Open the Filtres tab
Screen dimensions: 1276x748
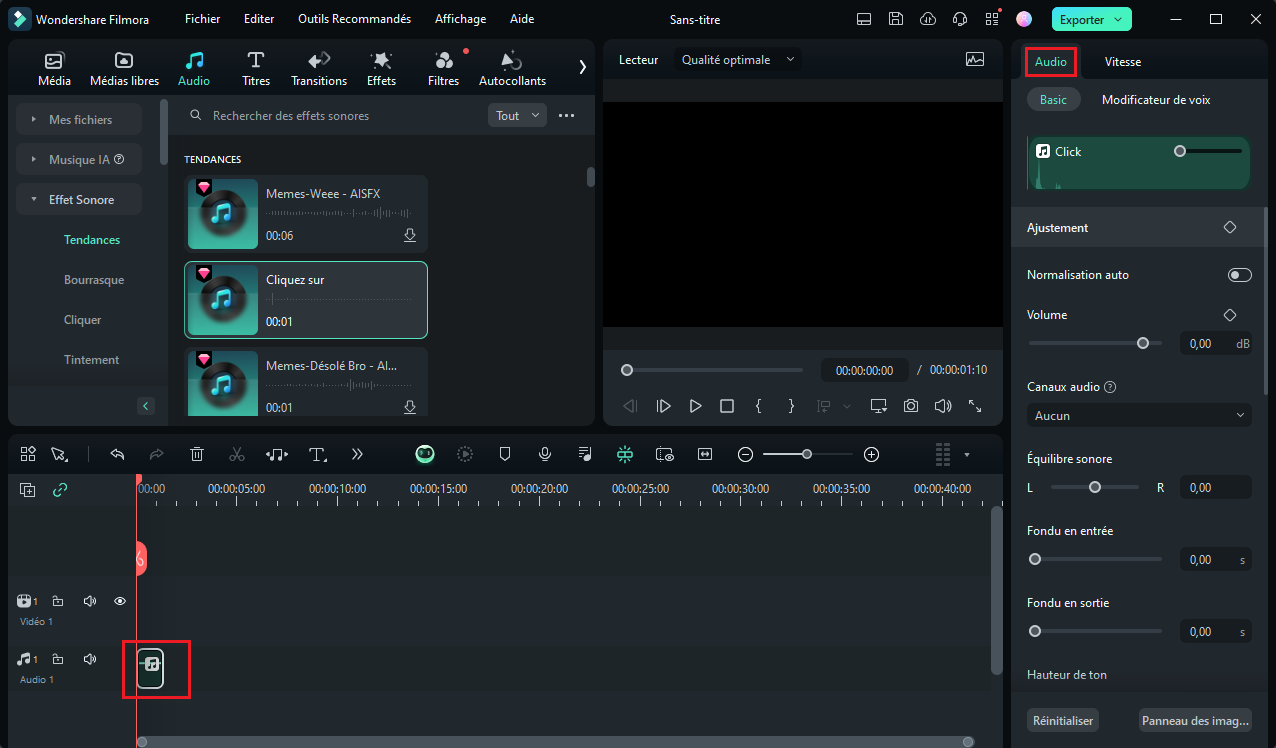[443, 69]
